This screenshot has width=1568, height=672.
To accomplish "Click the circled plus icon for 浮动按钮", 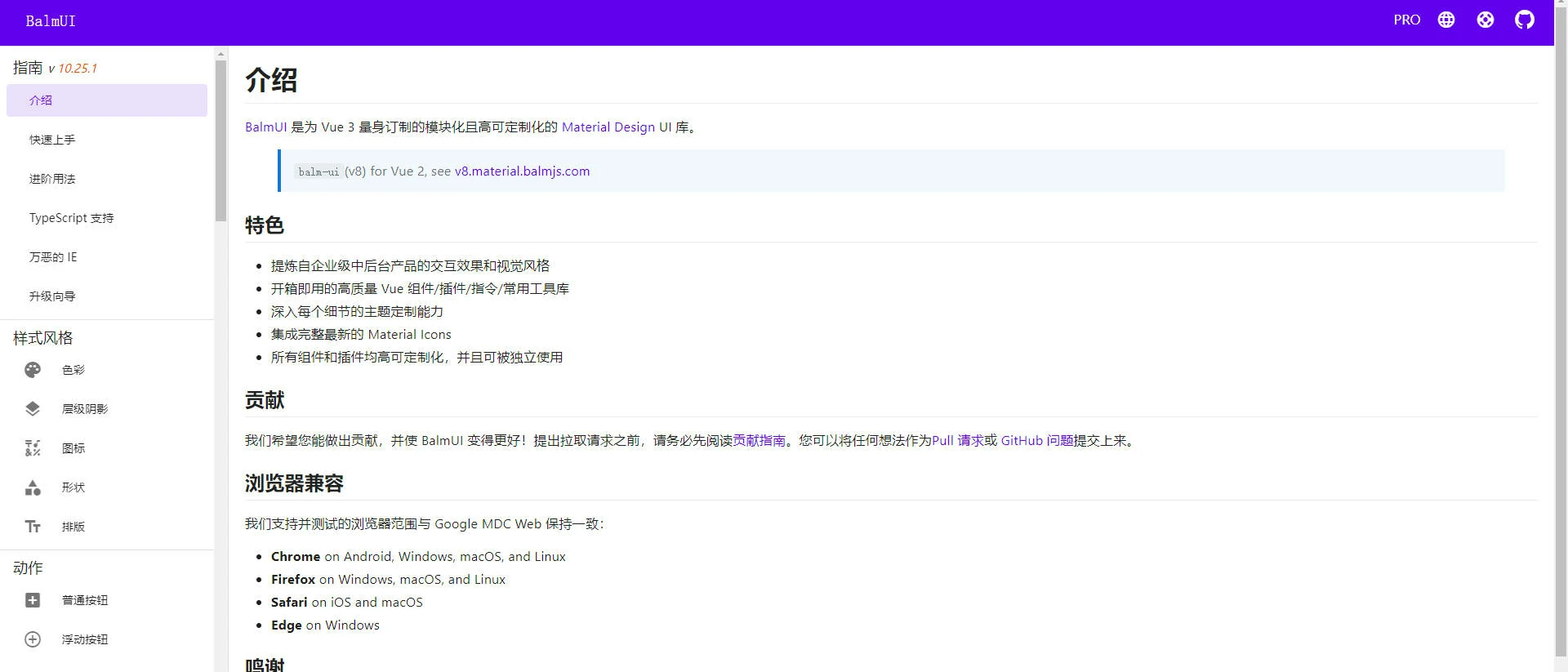I will [x=33, y=639].
